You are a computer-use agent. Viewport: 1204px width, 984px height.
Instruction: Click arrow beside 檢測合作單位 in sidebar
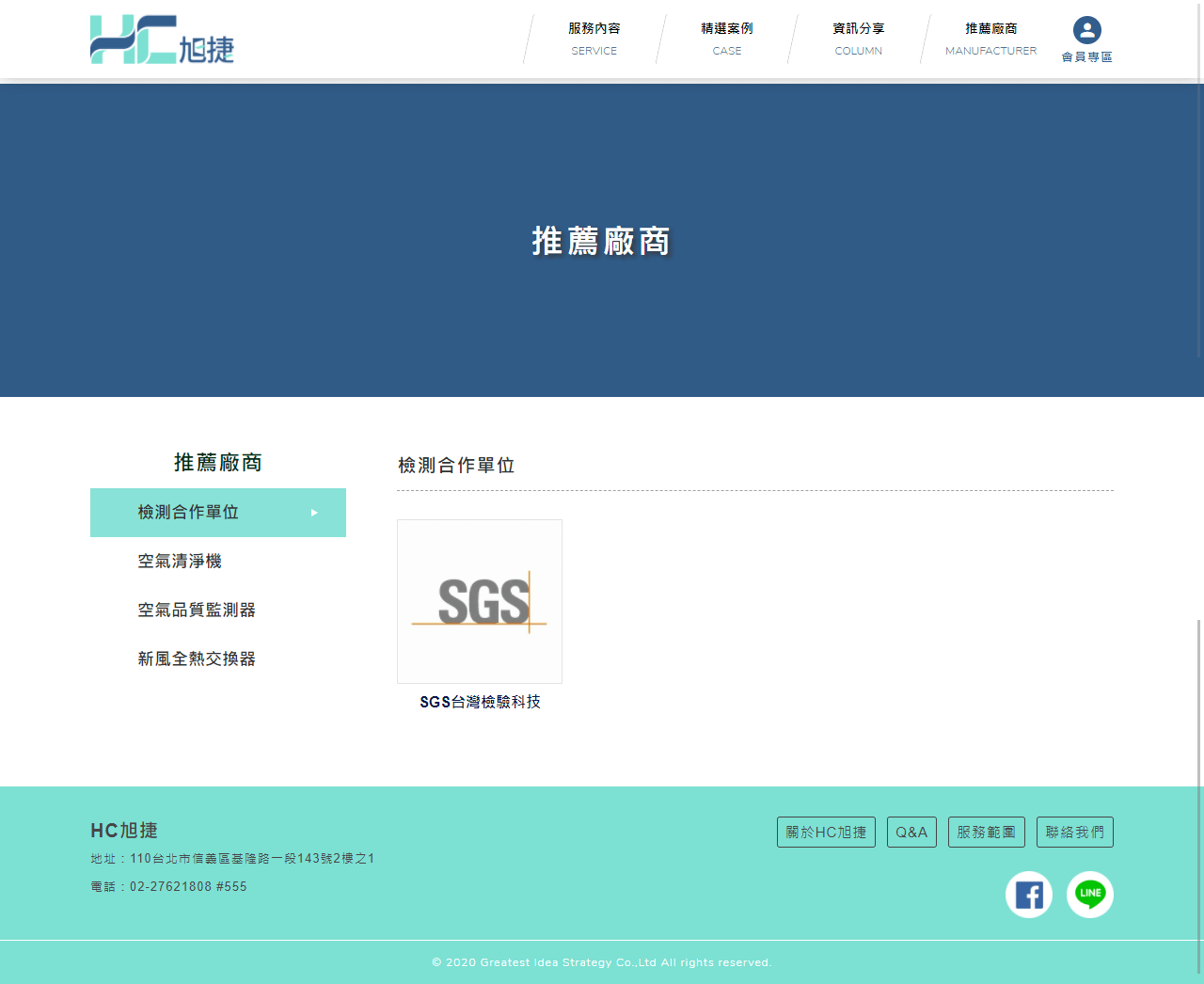tap(314, 513)
